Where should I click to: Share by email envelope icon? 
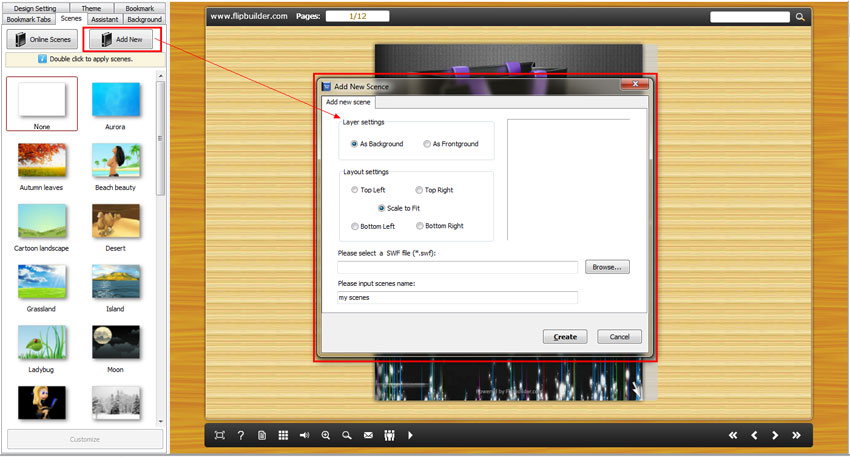[x=368, y=436]
